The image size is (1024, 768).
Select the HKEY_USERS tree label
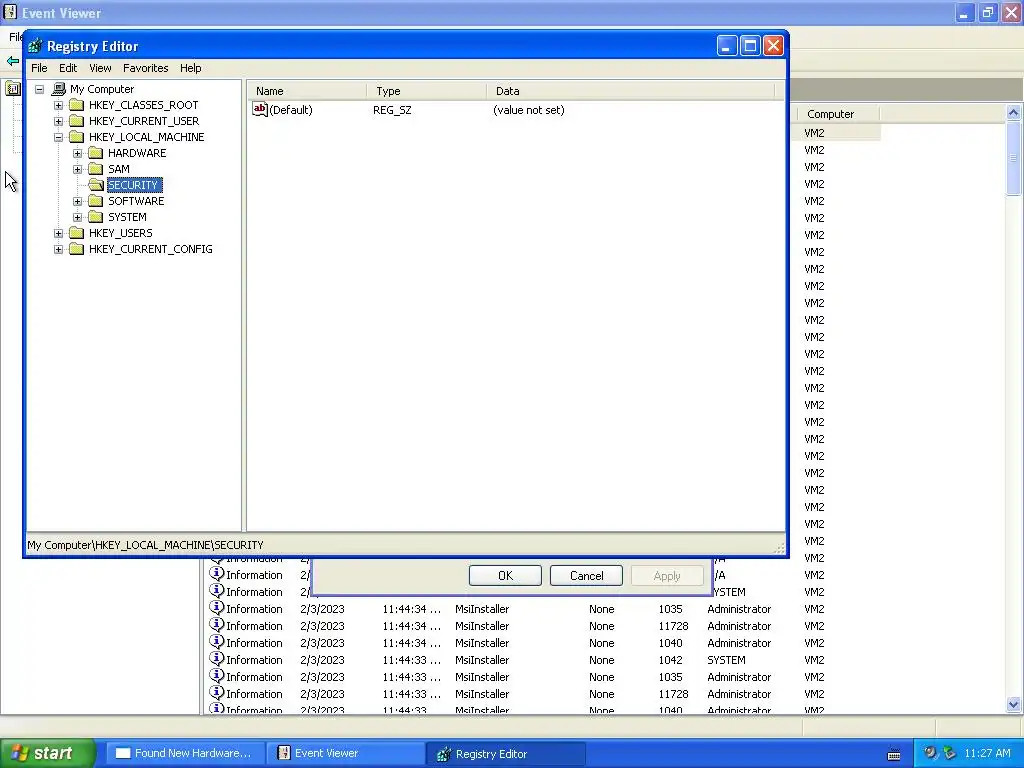point(121,233)
